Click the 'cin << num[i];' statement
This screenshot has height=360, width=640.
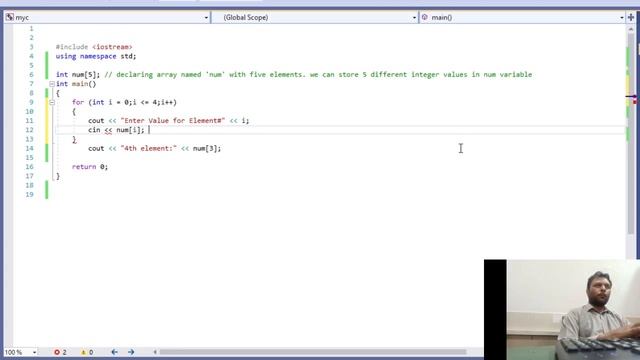[116, 130]
